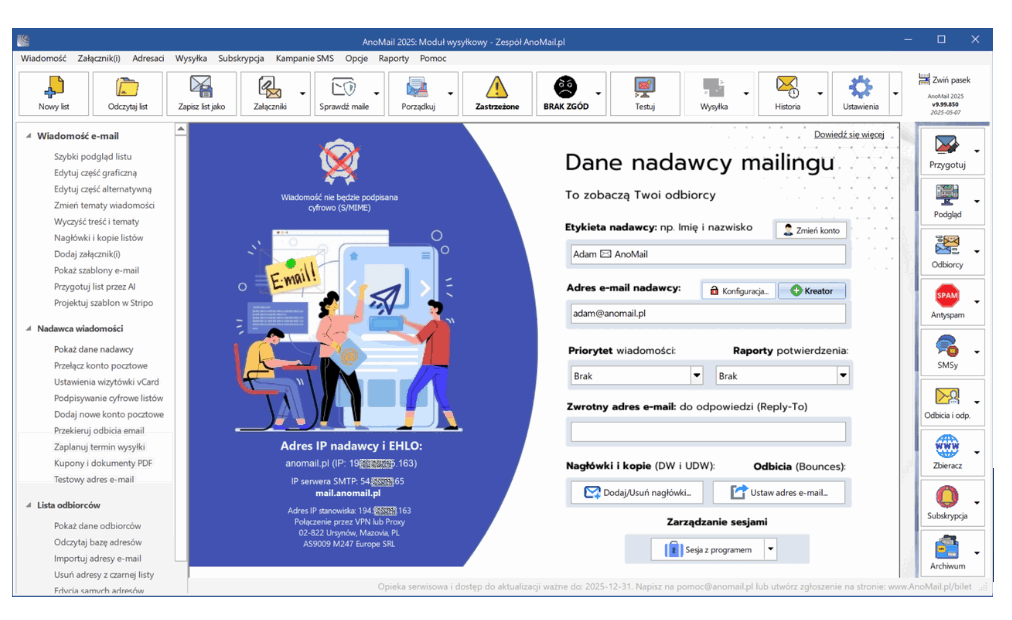The width and height of the screenshot is (1012, 620).
Task: Select Szybki podgląd listu in the tree
Action: (93, 156)
